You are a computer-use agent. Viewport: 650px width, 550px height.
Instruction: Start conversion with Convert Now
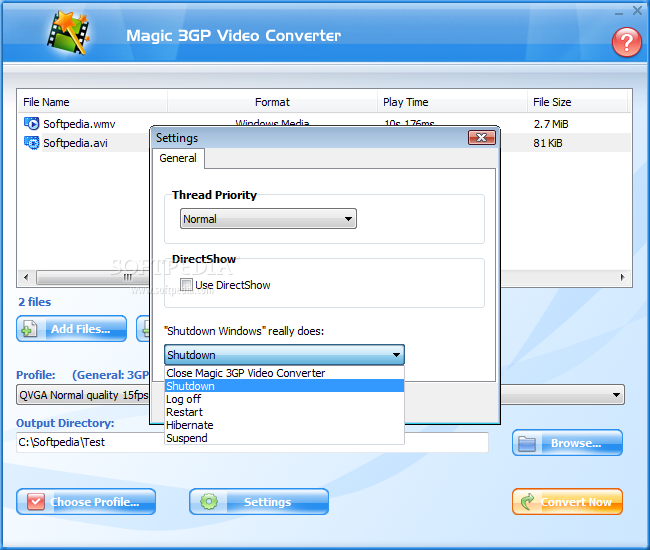(567, 502)
